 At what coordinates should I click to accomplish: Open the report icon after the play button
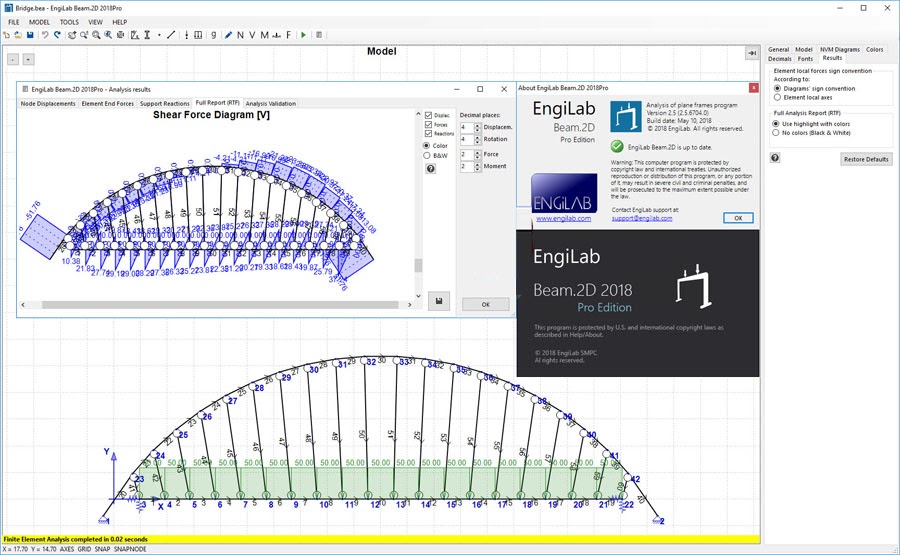[319, 35]
